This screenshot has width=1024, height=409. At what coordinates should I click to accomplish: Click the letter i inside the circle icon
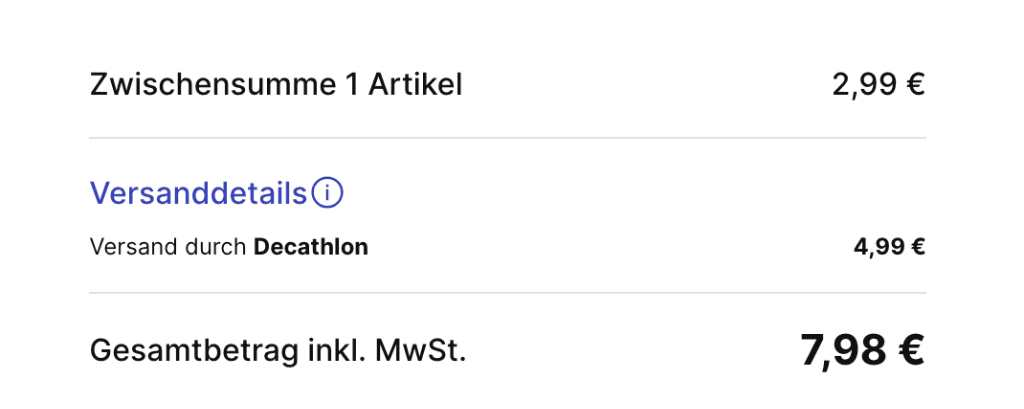tap(327, 193)
